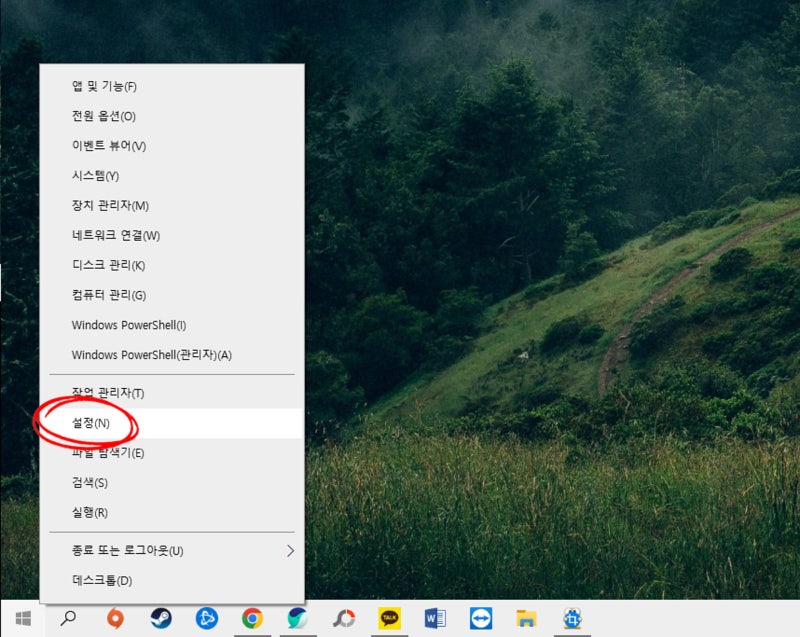
Task: Start Microsoft Word from the taskbar
Action: (x=435, y=620)
